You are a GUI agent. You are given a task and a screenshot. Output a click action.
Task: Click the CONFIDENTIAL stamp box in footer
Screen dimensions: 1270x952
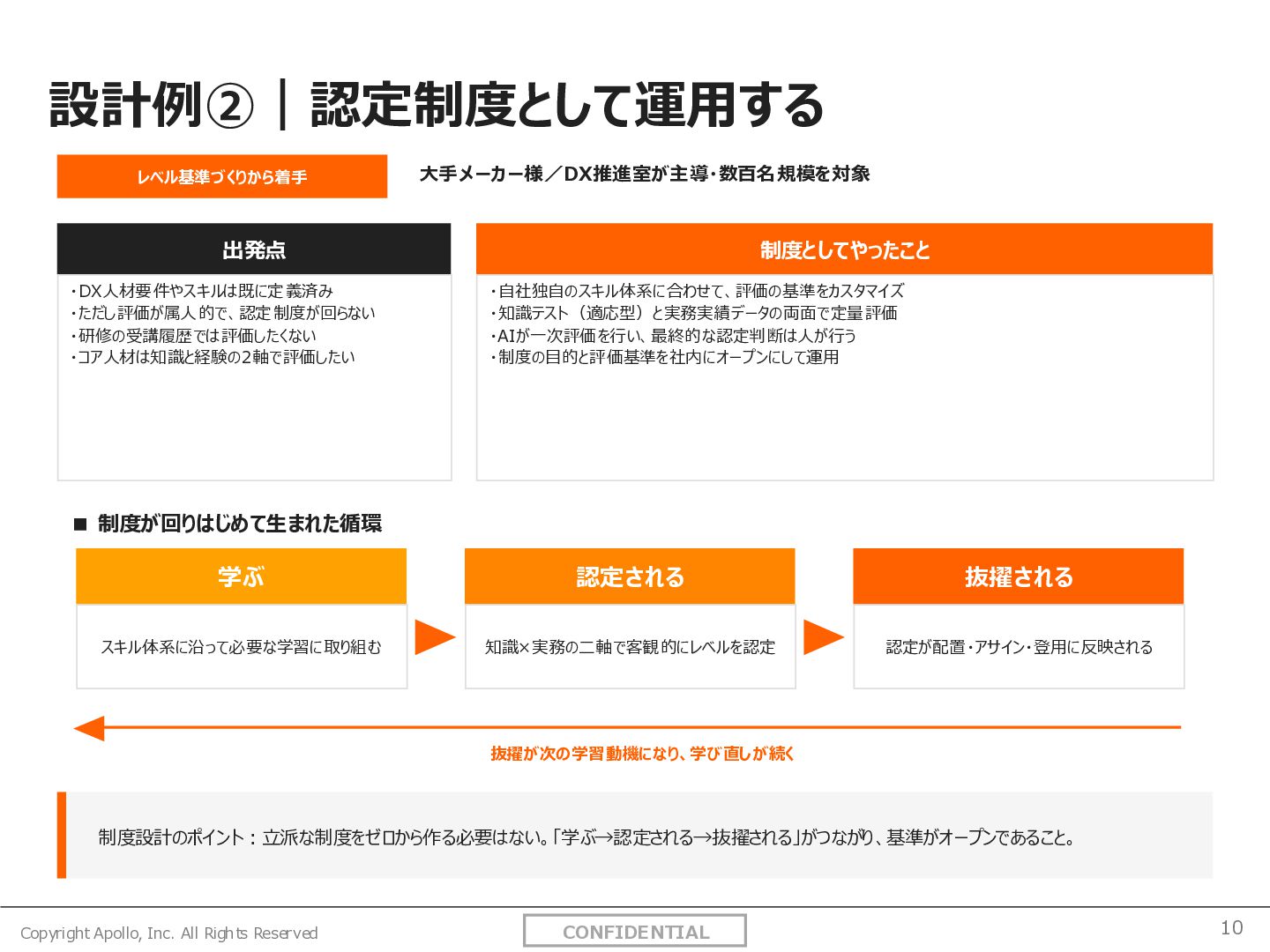pos(635,931)
